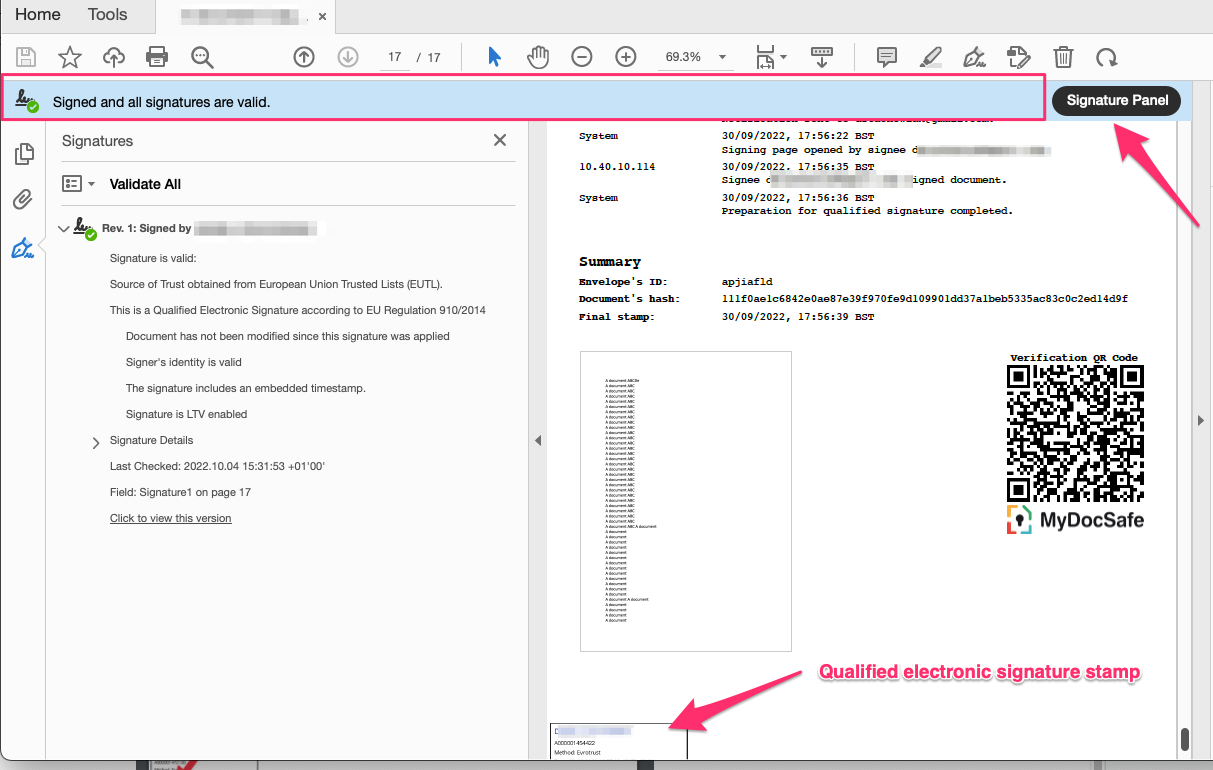Open the find text magnifier

pyautogui.click(x=202, y=57)
